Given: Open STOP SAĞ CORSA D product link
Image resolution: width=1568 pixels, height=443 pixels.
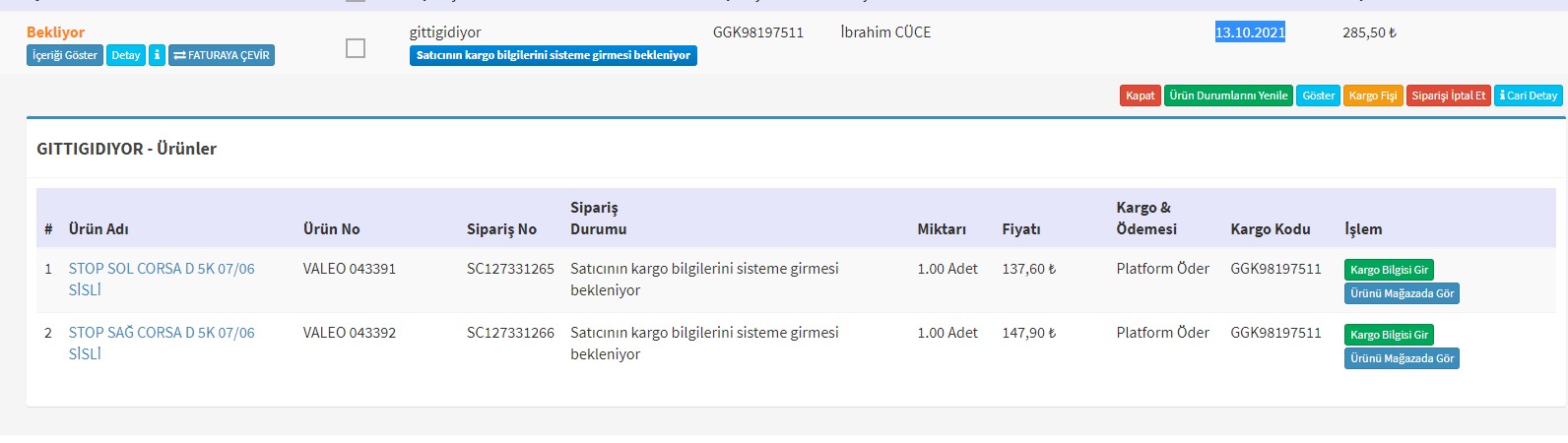Looking at the screenshot, I should pos(162,333).
